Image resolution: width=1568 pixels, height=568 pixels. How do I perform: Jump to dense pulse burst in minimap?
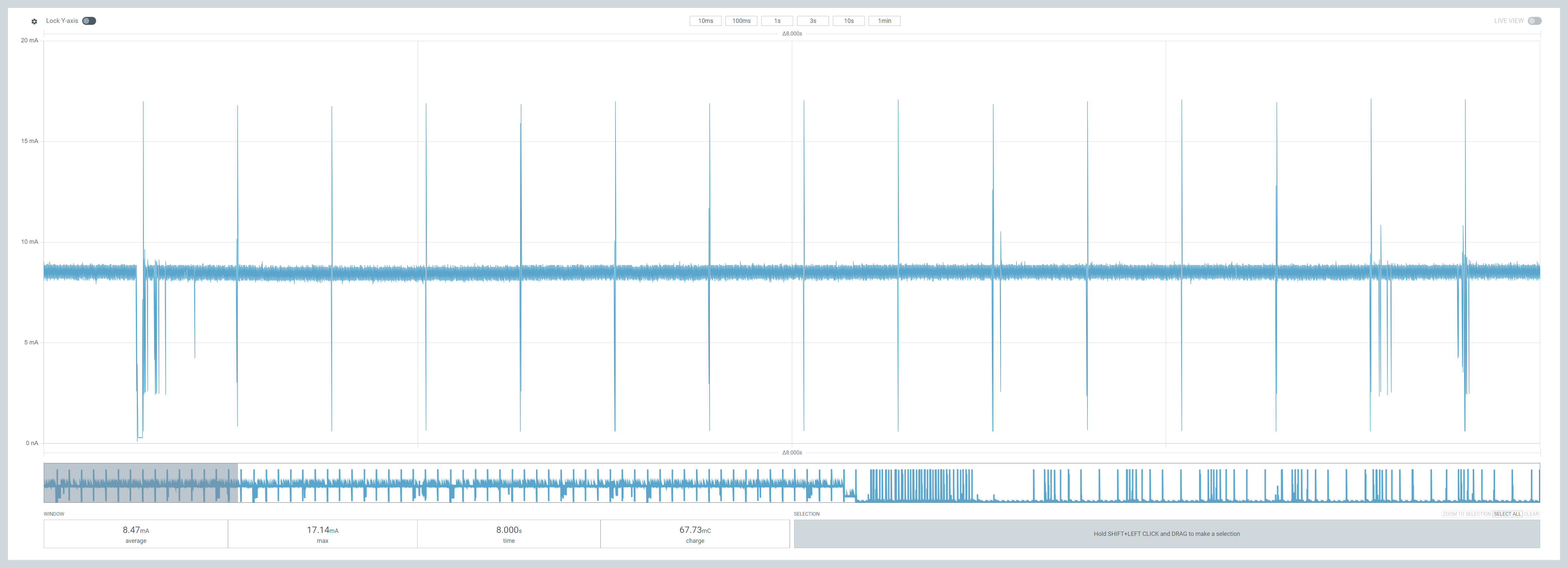pos(920,484)
